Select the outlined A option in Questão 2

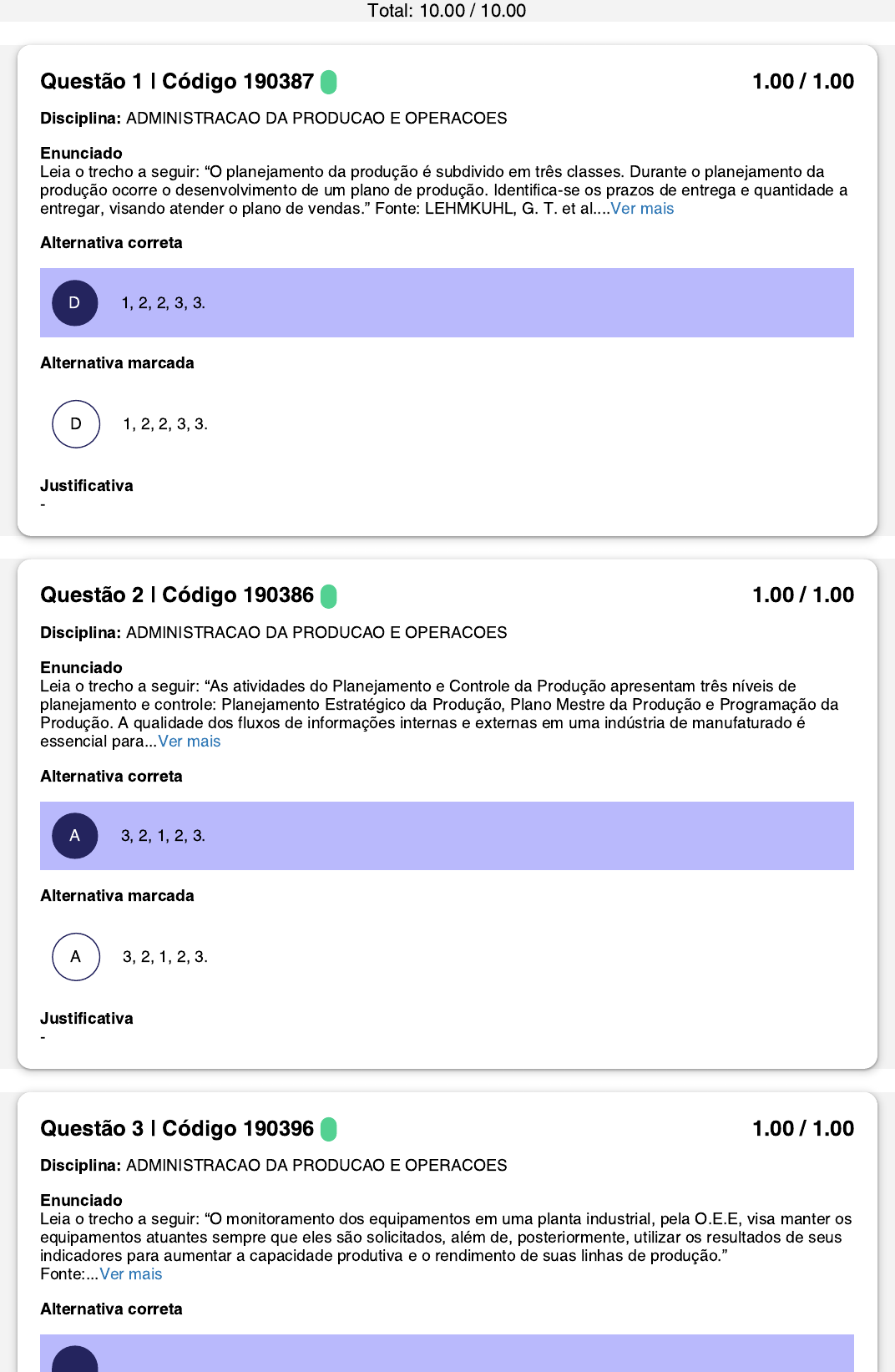[x=76, y=957]
